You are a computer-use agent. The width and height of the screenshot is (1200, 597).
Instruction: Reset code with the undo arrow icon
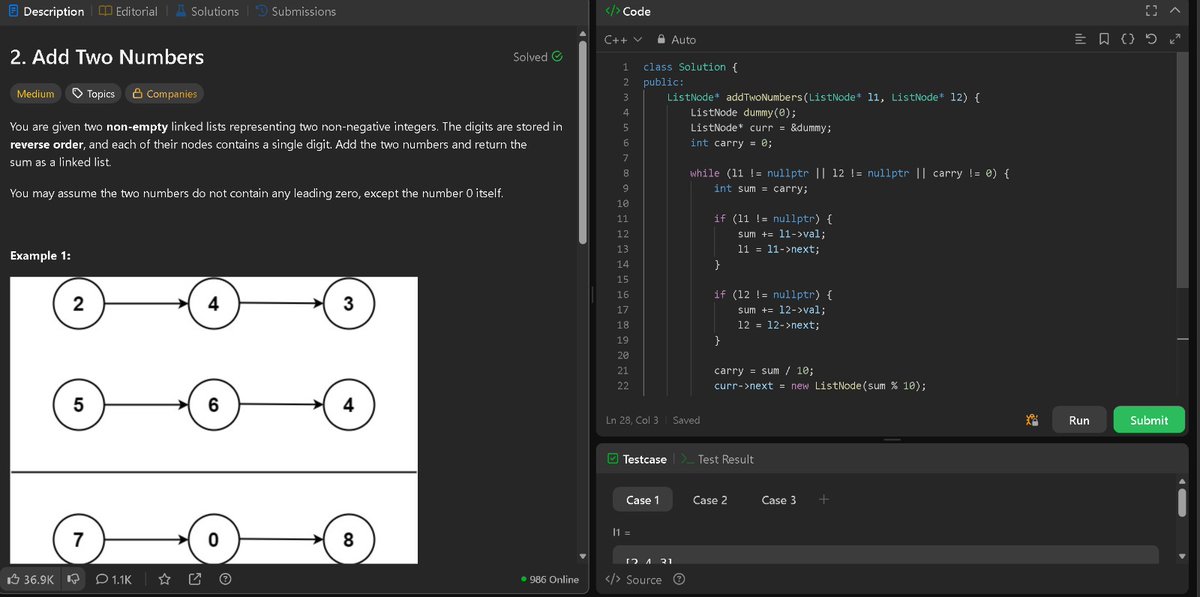tap(1151, 39)
